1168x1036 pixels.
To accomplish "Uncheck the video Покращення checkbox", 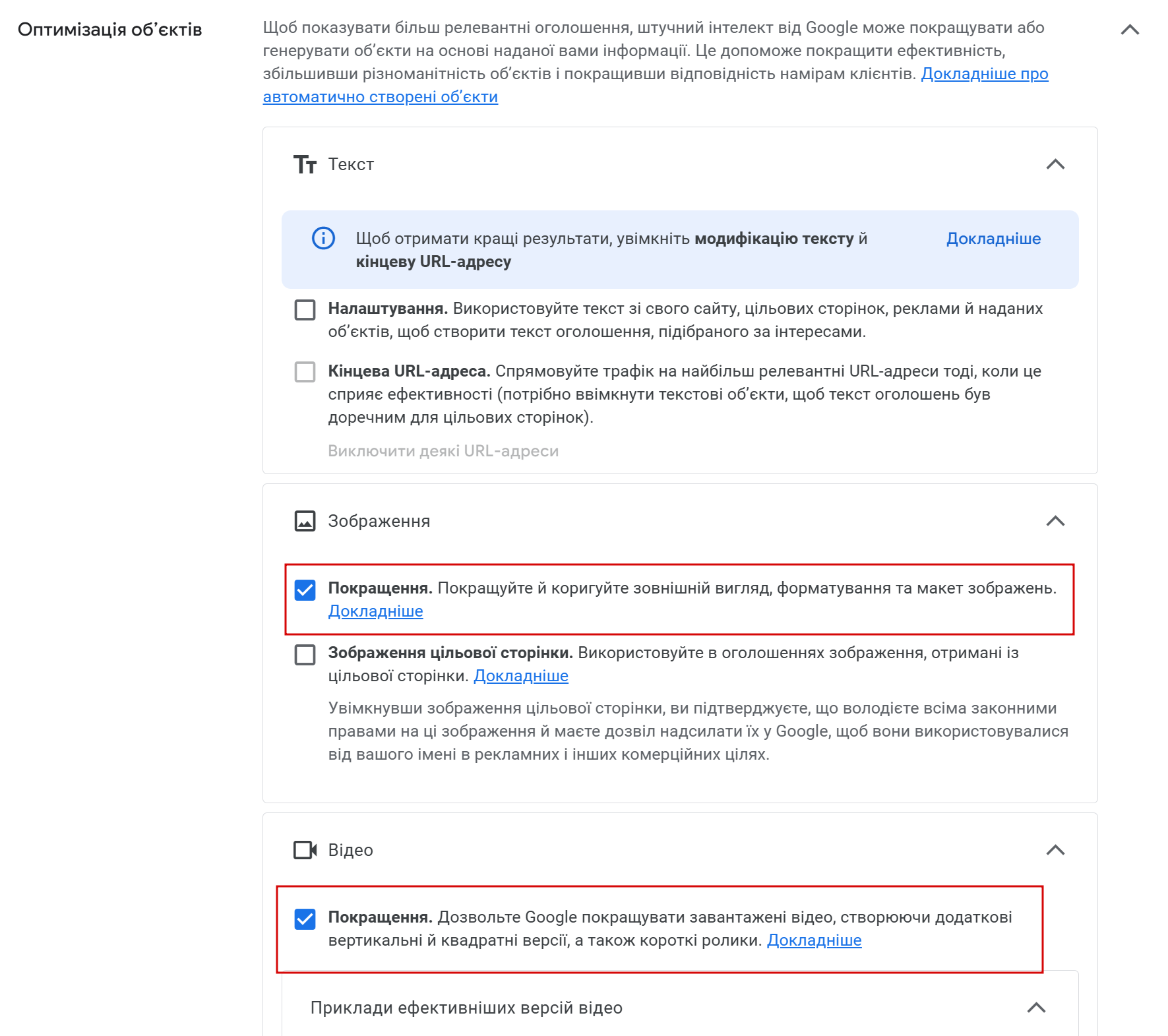I will point(305,919).
